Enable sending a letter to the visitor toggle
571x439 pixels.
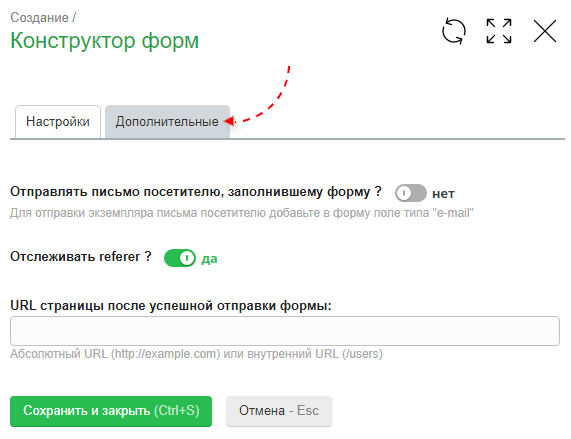[x=411, y=193]
